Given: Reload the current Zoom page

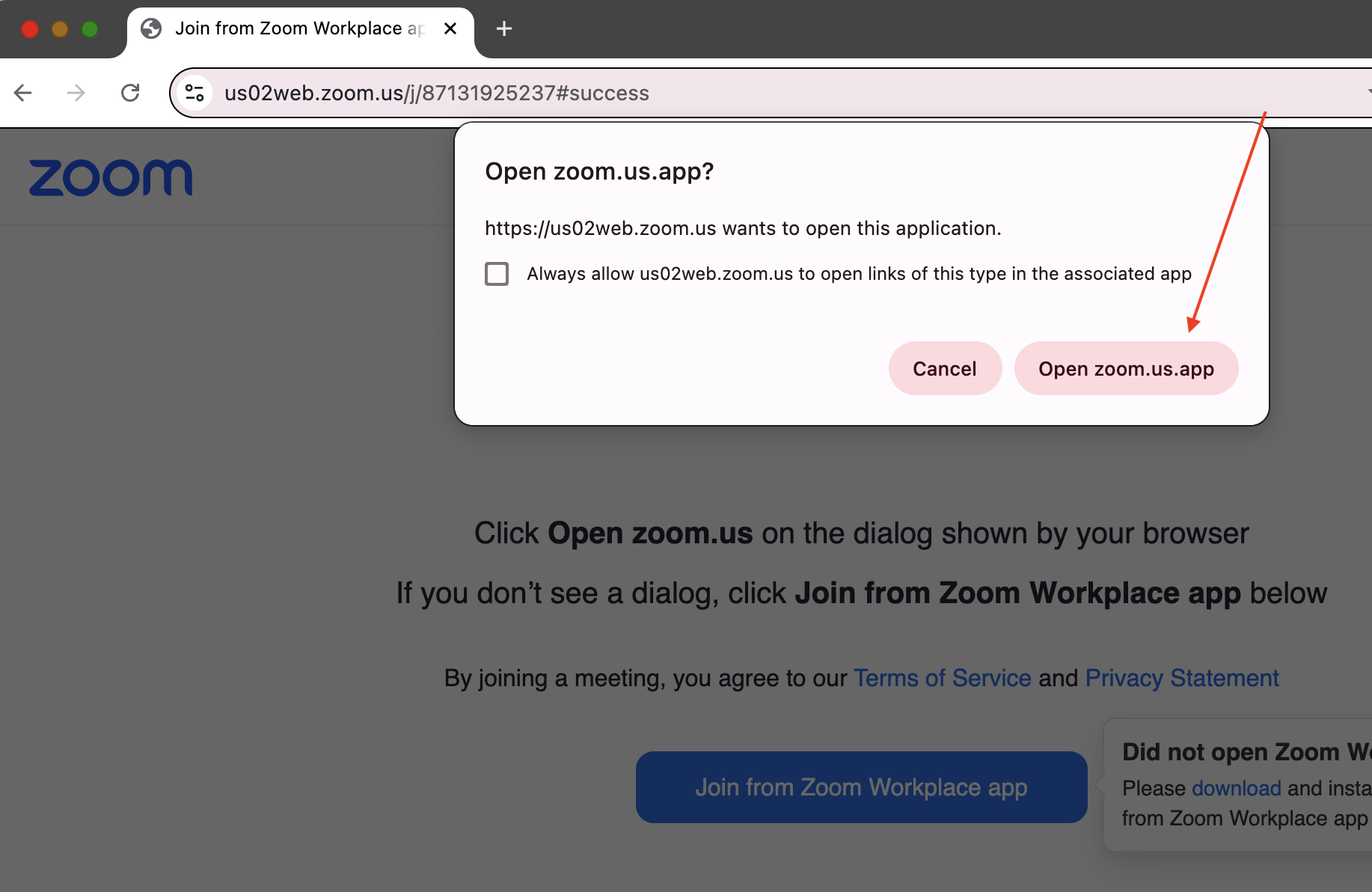Looking at the screenshot, I should pyautogui.click(x=130, y=93).
